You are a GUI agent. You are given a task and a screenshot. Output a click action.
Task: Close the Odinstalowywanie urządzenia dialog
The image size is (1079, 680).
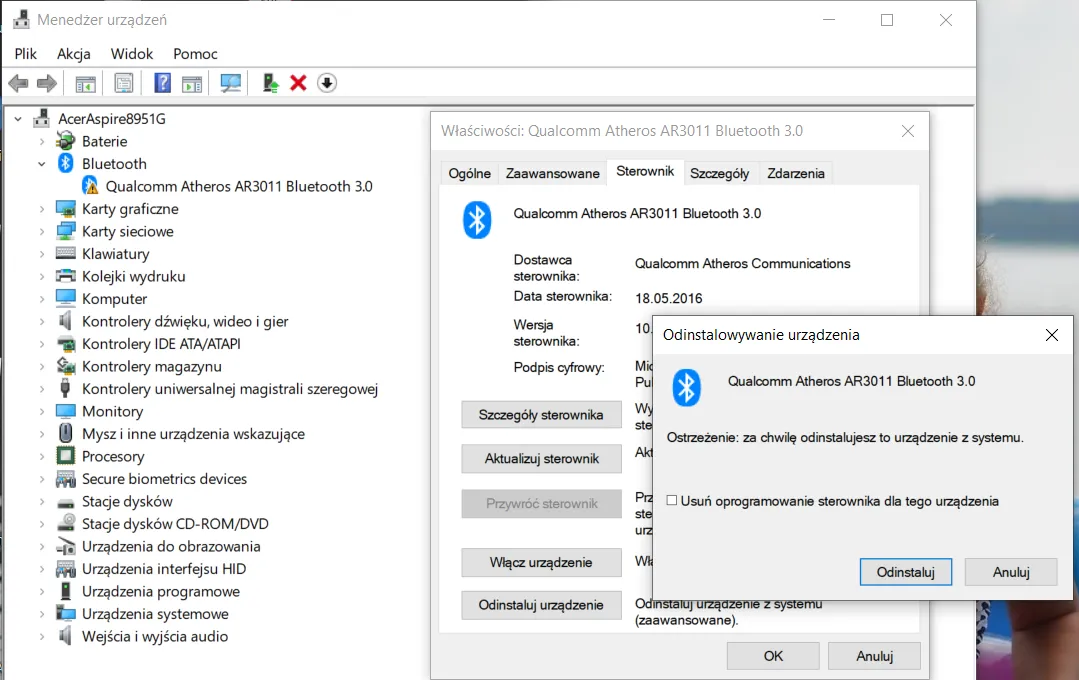pyautogui.click(x=1051, y=335)
